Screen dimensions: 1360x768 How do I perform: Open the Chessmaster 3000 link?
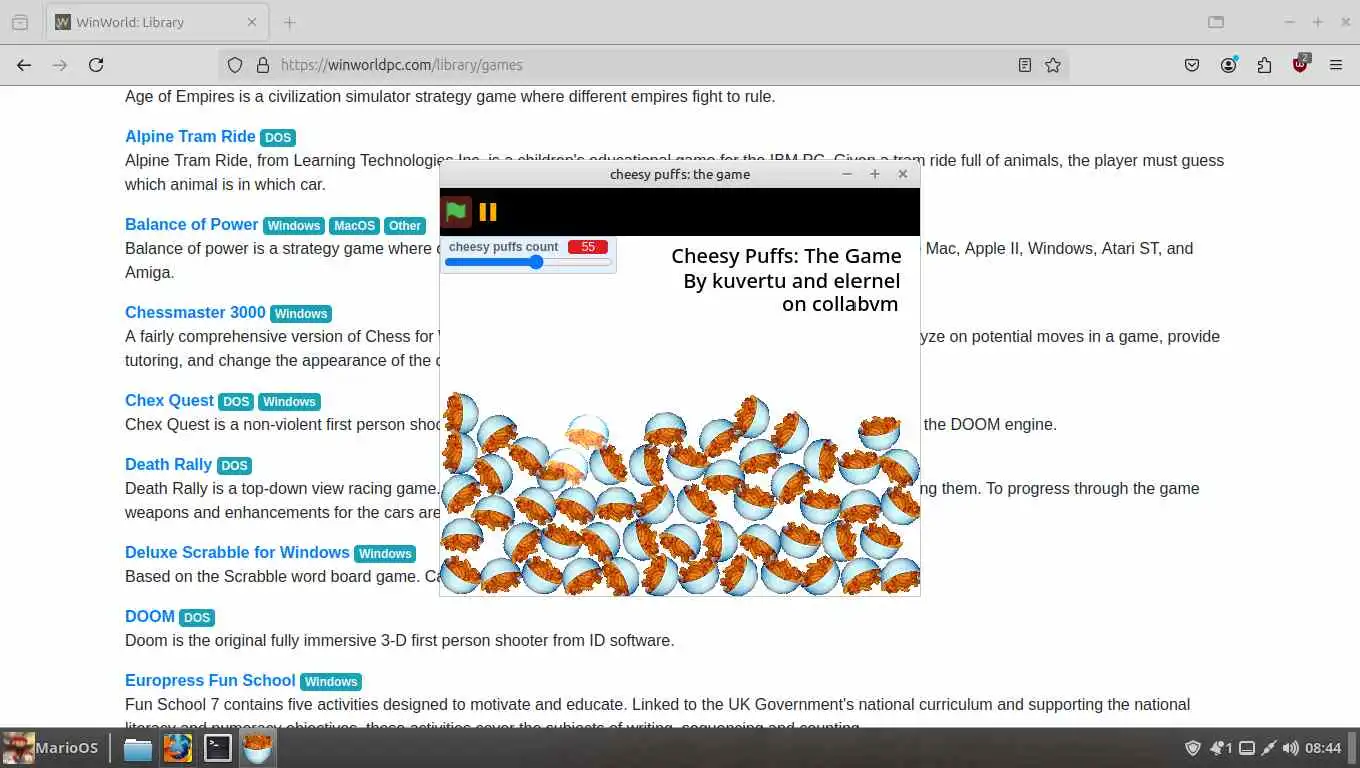[195, 312]
